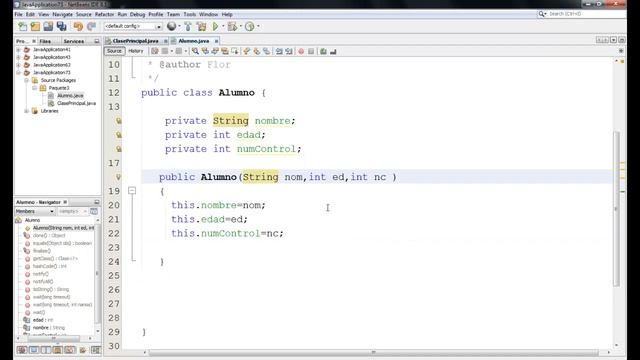Collapse the constructor code fold at line 19
Viewport: 640px width, 360px height.
(x=132, y=191)
